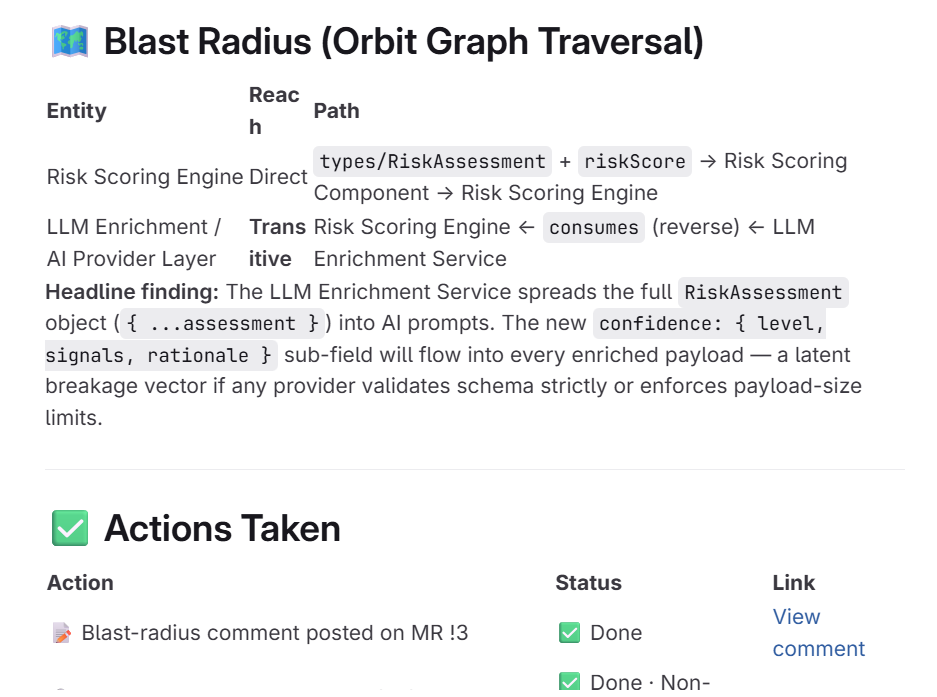Click the types/RiskAssessment code chip
This screenshot has height=697, width=937.
point(432,161)
